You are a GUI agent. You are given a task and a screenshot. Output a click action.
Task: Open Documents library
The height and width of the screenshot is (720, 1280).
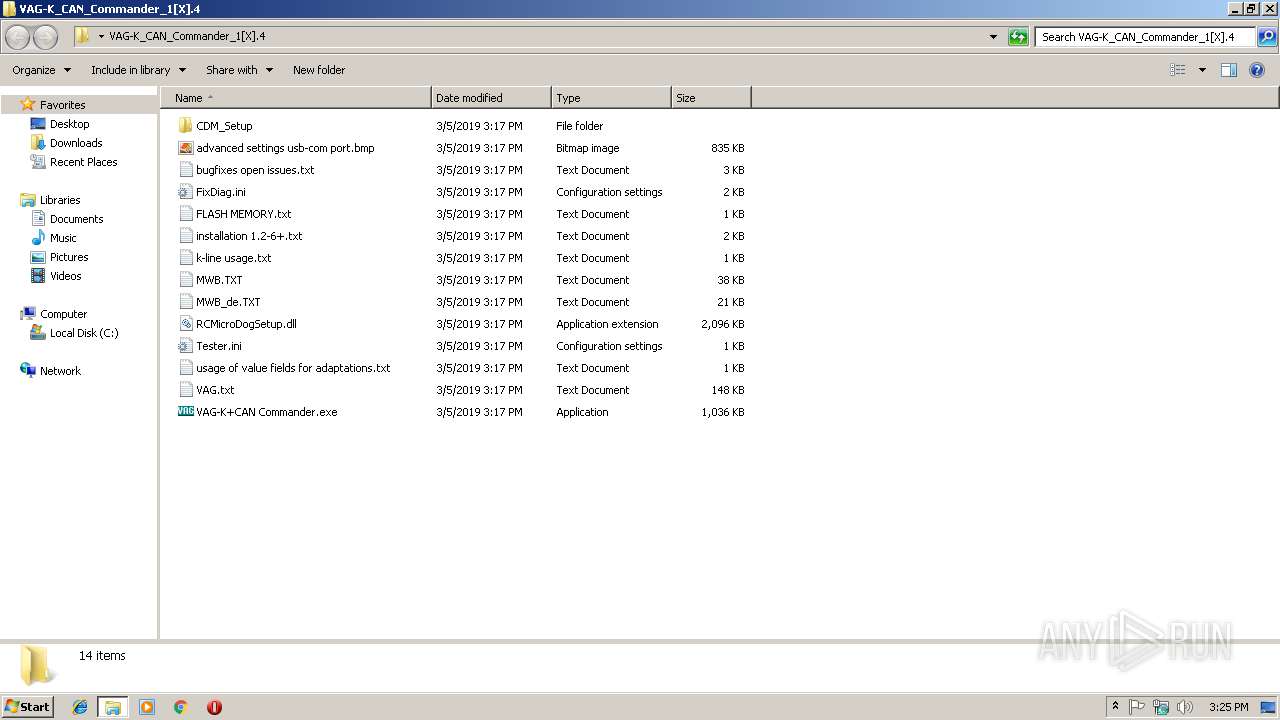(x=76, y=219)
